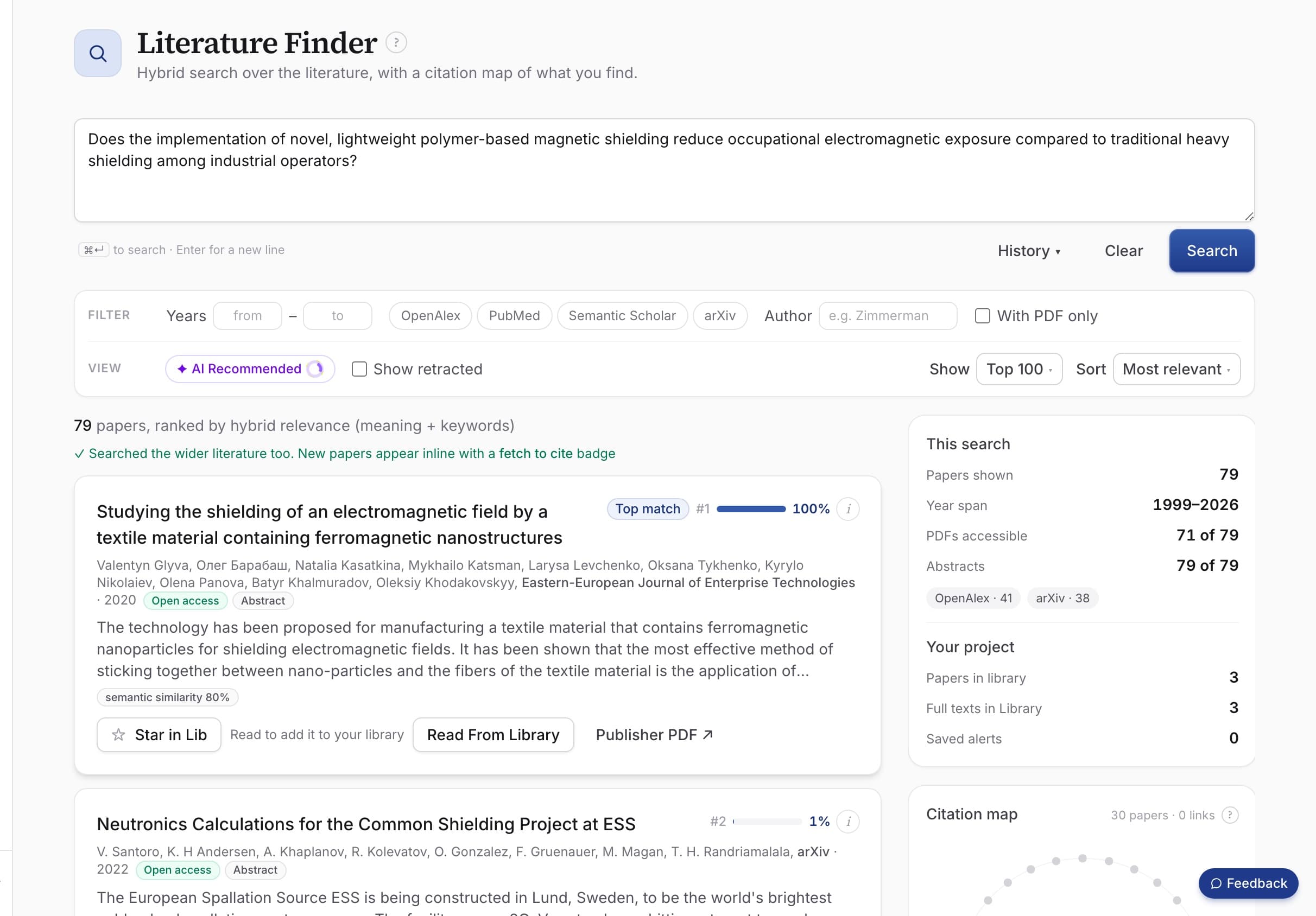Click Open access badge on textile paper
Screen dimensions: 1316x916
coord(185,600)
